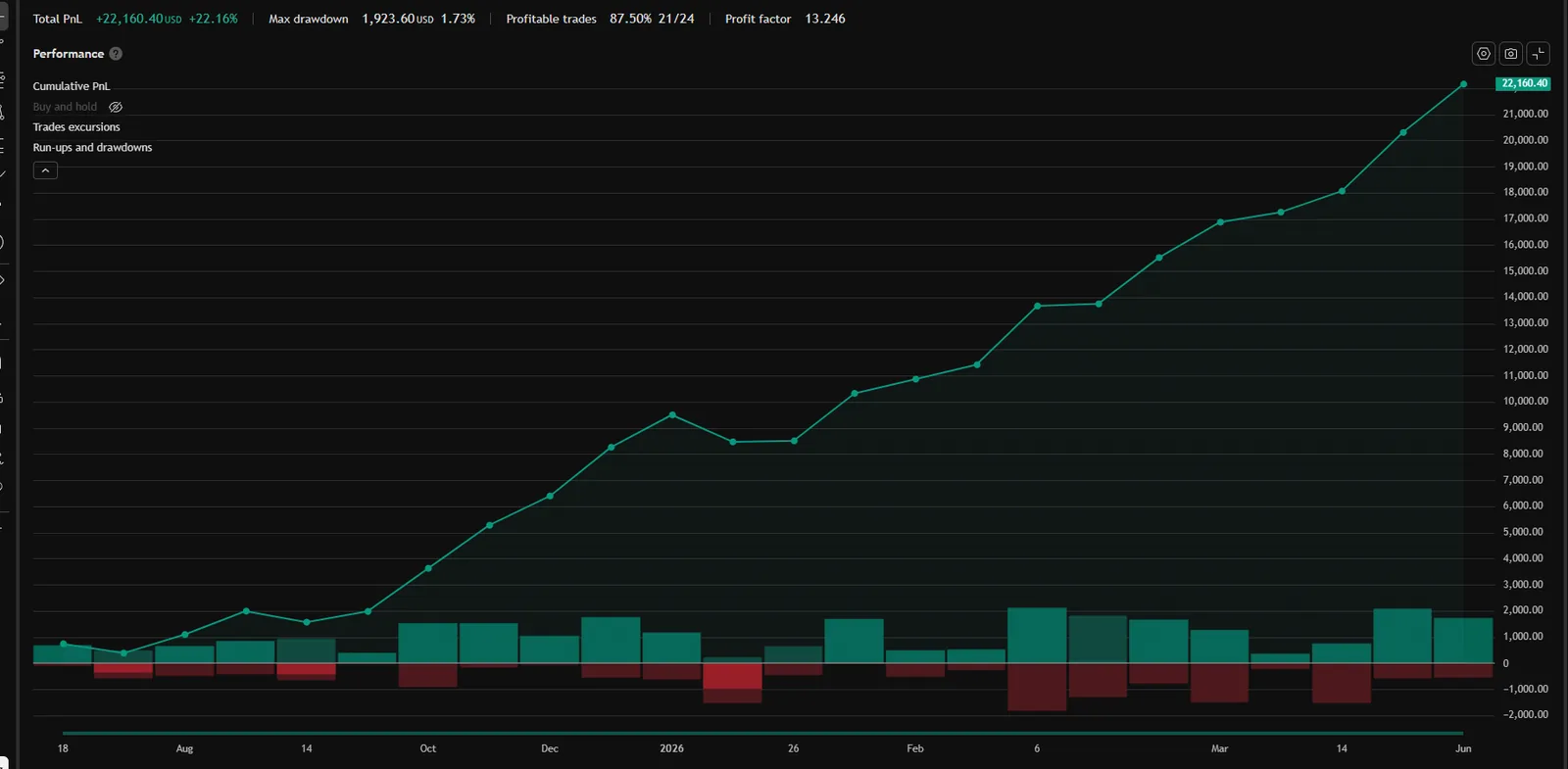The image size is (1568, 769).
Task: Click the 13.246 profit factor value
Action: click(825, 19)
